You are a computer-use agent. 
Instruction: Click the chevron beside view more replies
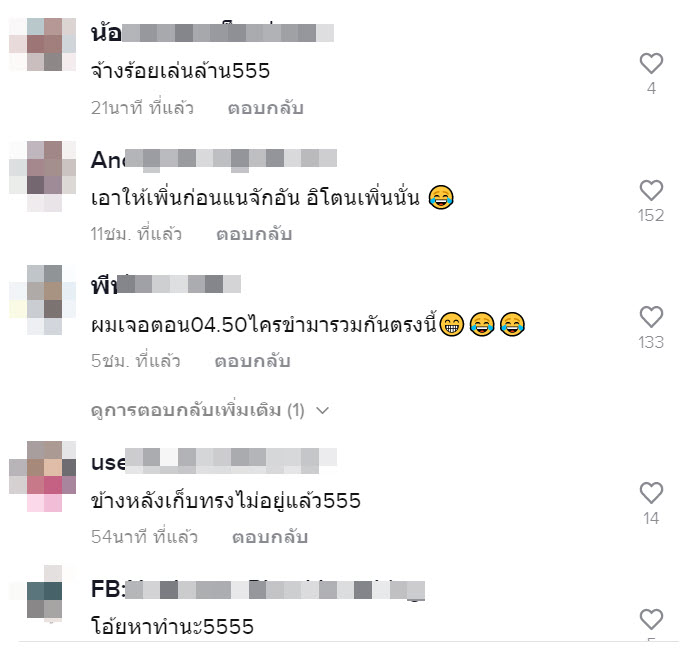323,410
